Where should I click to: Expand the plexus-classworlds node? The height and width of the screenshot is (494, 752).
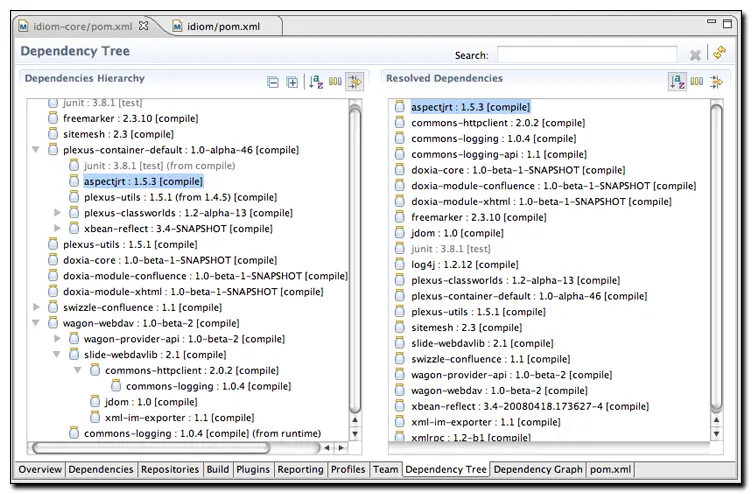(x=57, y=212)
